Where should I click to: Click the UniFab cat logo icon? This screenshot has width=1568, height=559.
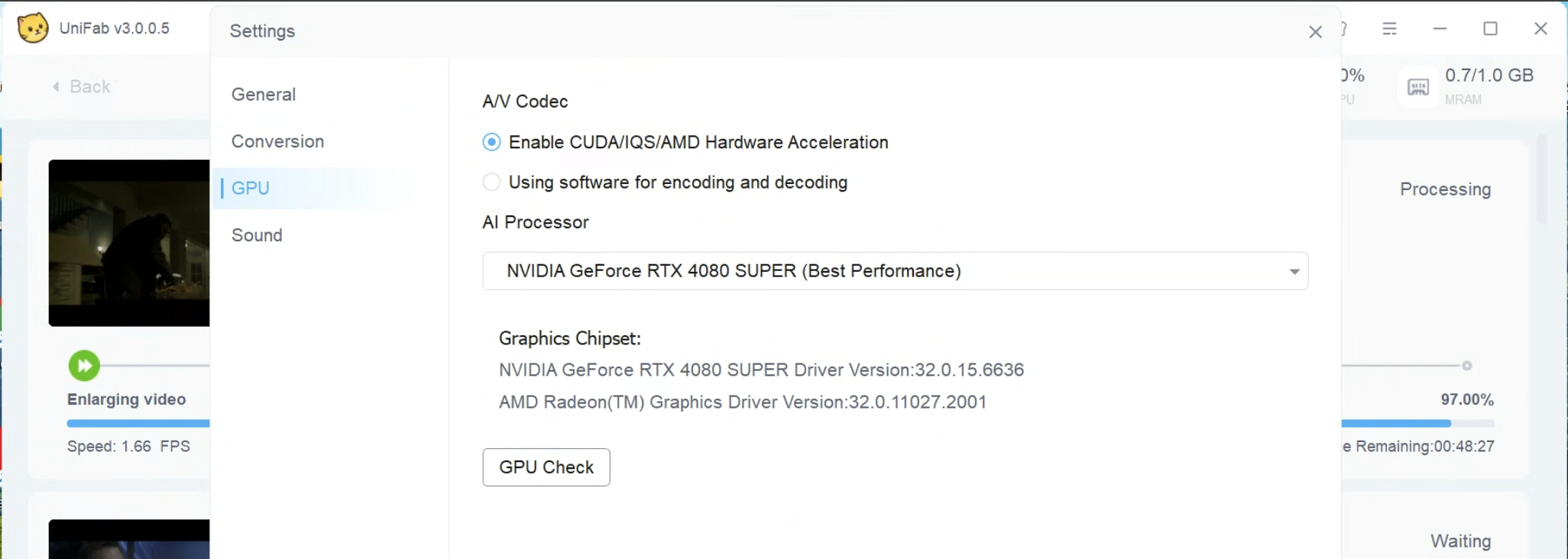(33, 28)
